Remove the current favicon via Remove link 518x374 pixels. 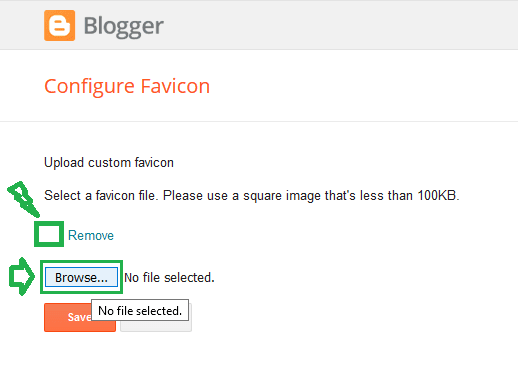(x=91, y=235)
